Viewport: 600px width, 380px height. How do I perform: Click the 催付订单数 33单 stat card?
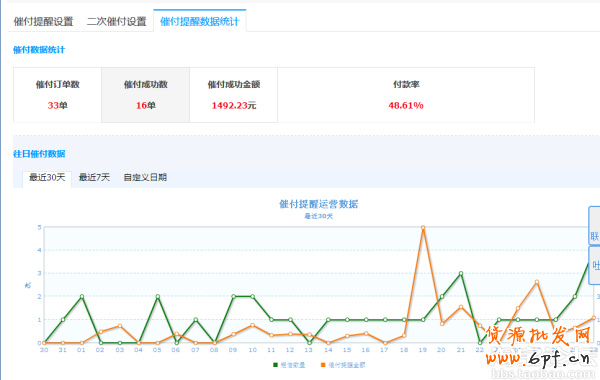(x=58, y=95)
